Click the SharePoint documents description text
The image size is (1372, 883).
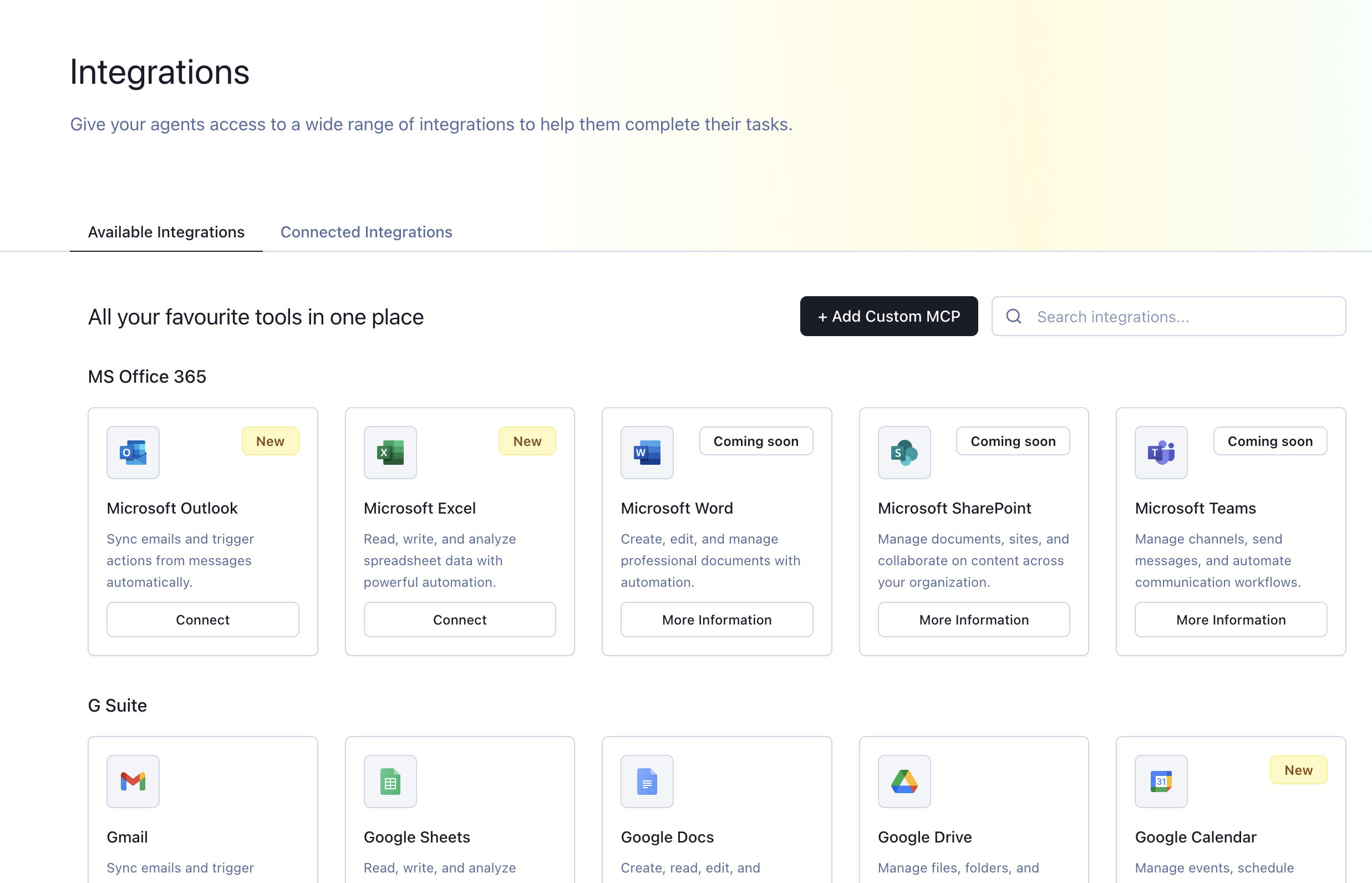coord(973,560)
